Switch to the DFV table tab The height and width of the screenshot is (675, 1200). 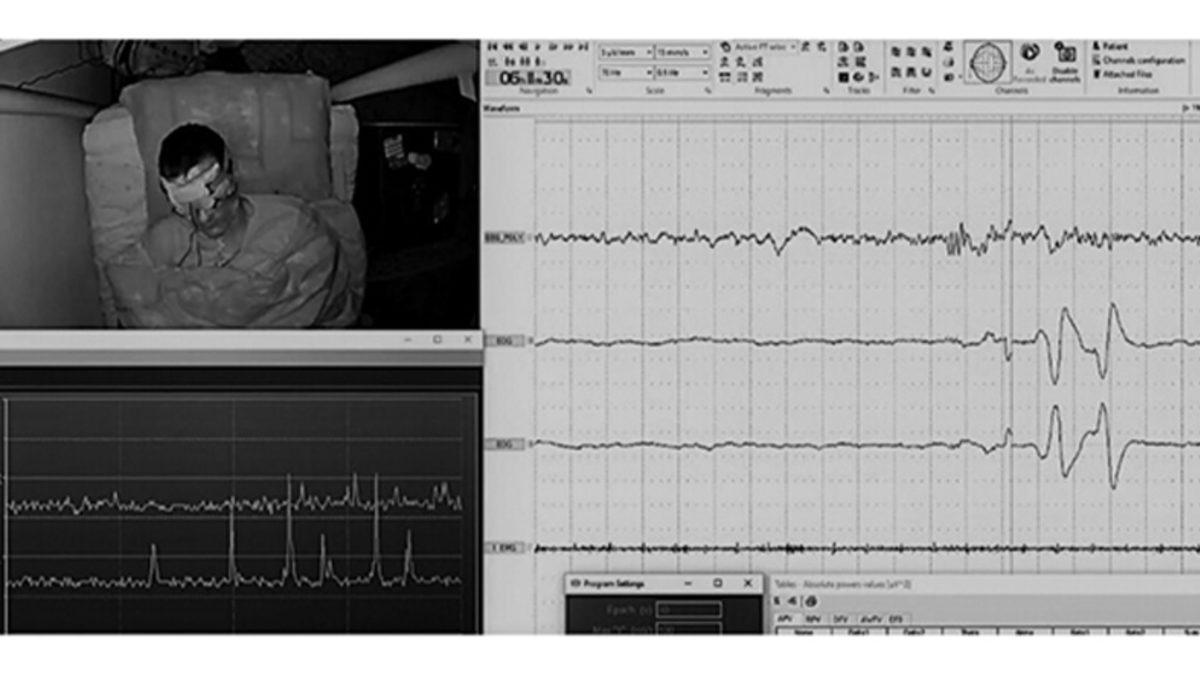841,620
